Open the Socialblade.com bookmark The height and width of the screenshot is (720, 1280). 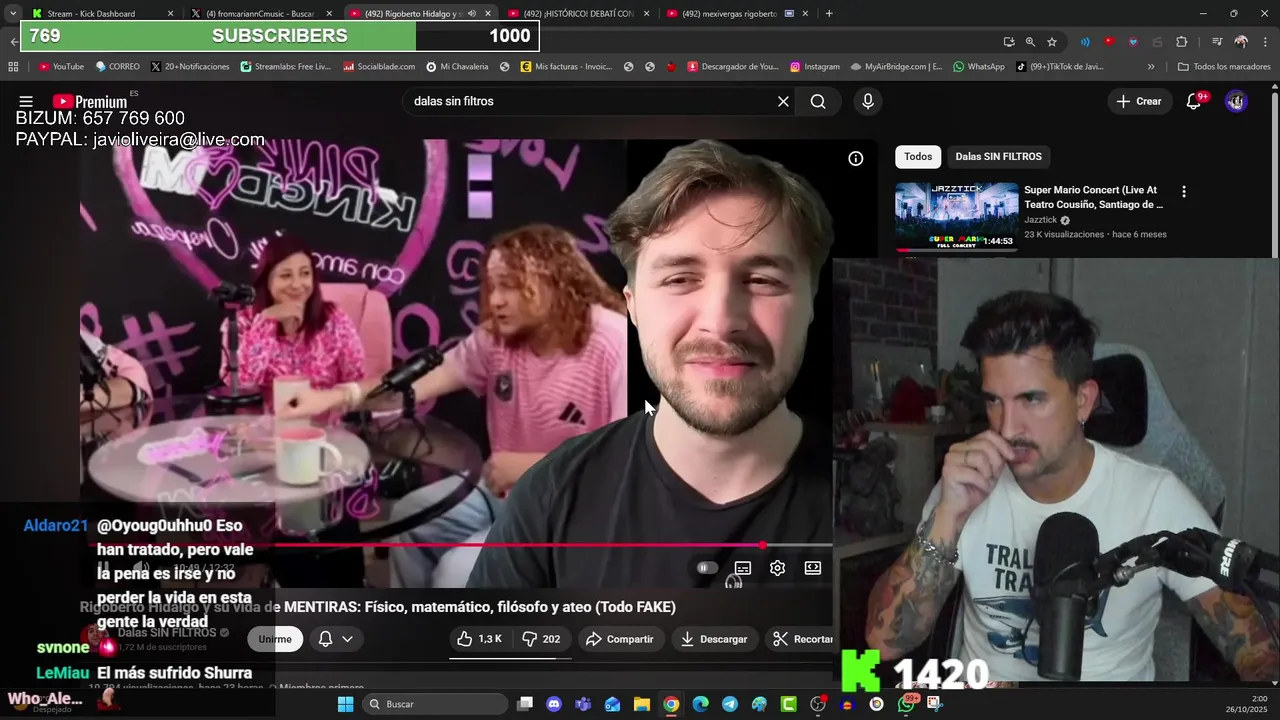(379, 67)
